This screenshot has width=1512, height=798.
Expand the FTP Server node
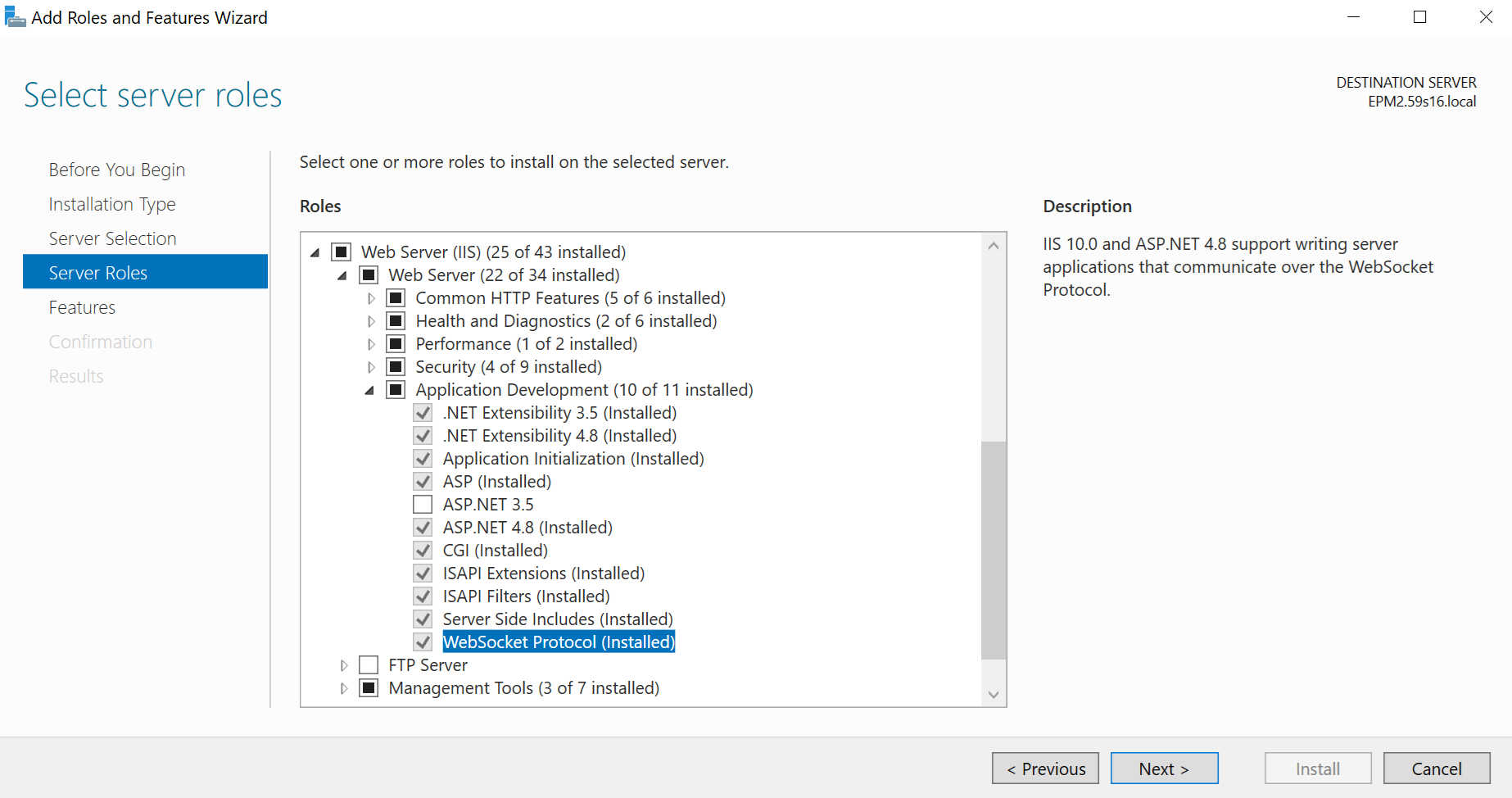pos(344,665)
